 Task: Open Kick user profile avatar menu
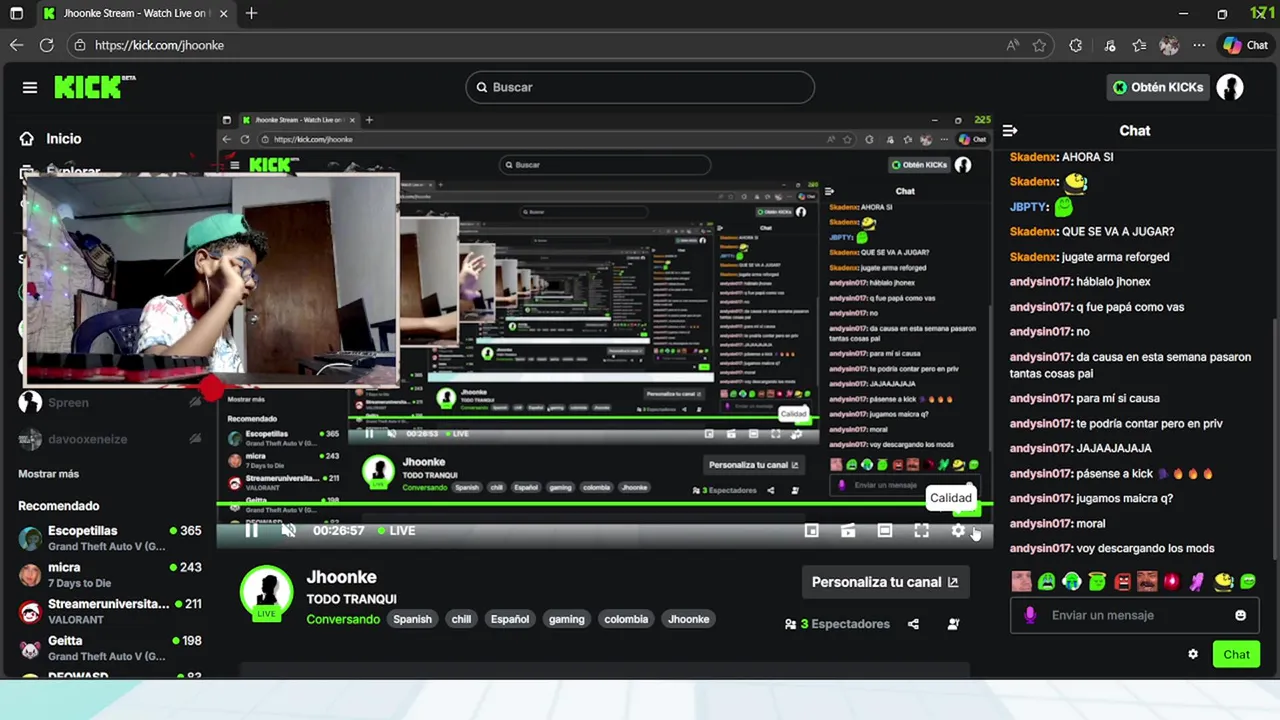pos(1230,87)
